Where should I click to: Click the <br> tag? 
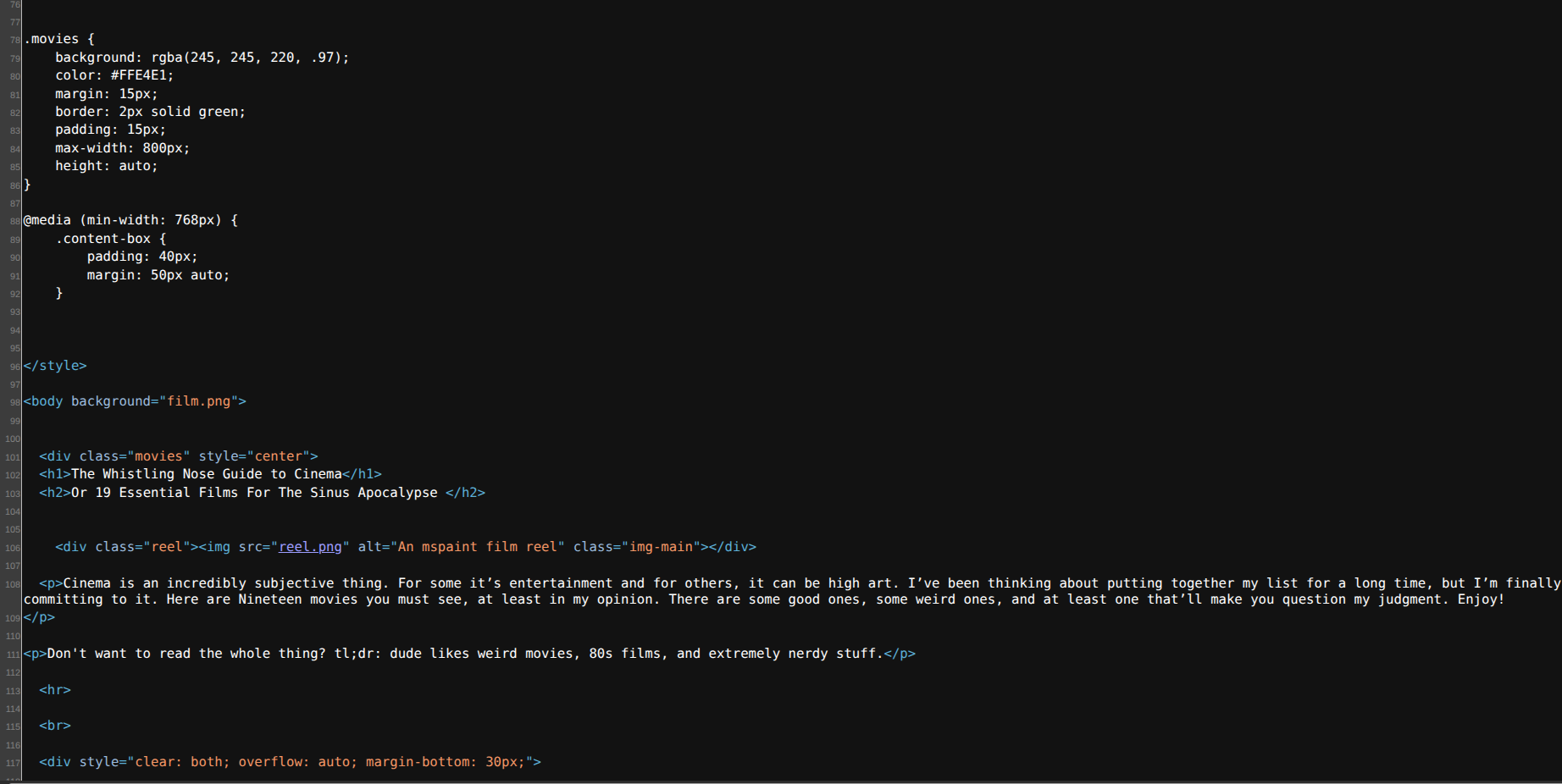point(55,726)
